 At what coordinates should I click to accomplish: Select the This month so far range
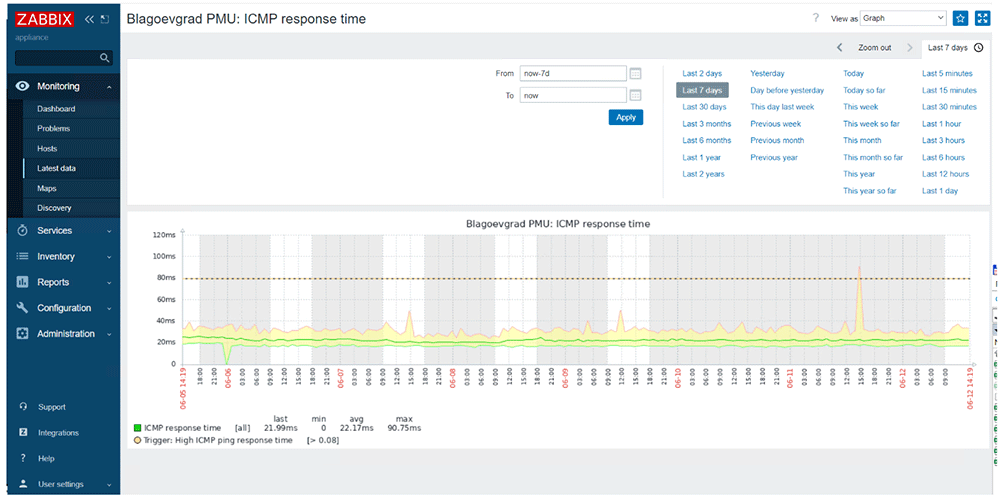873,157
